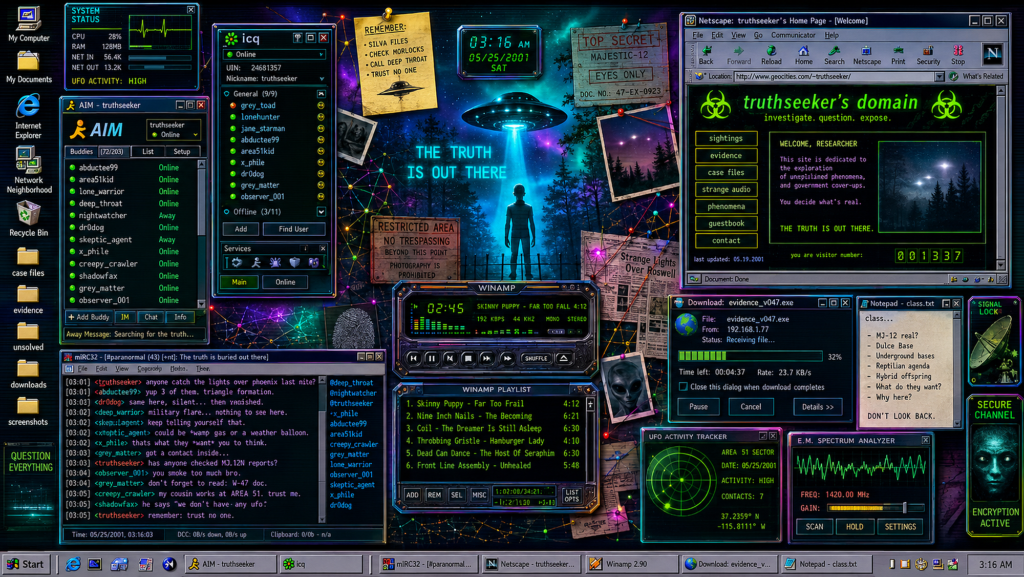Open the unsolved folder on the desktop
This screenshot has width=1024, height=577.
click(28, 337)
